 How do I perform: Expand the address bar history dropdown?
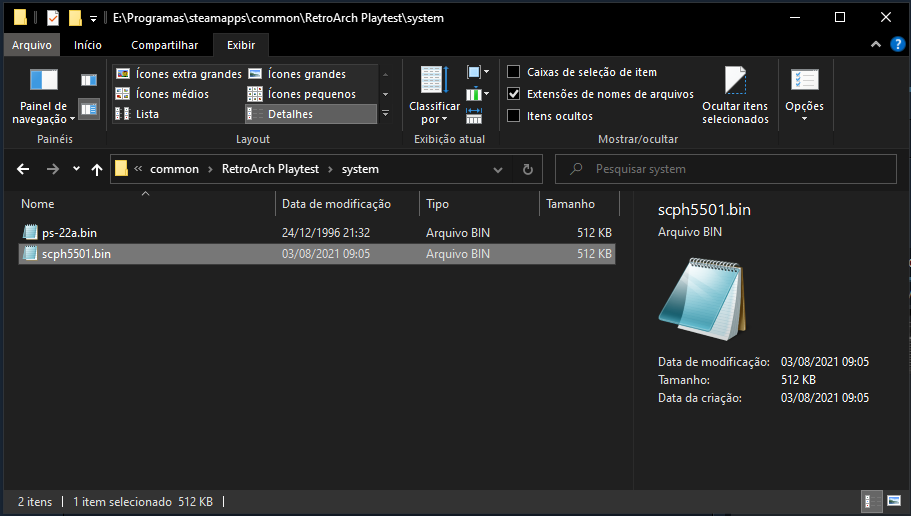tap(498, 170)
